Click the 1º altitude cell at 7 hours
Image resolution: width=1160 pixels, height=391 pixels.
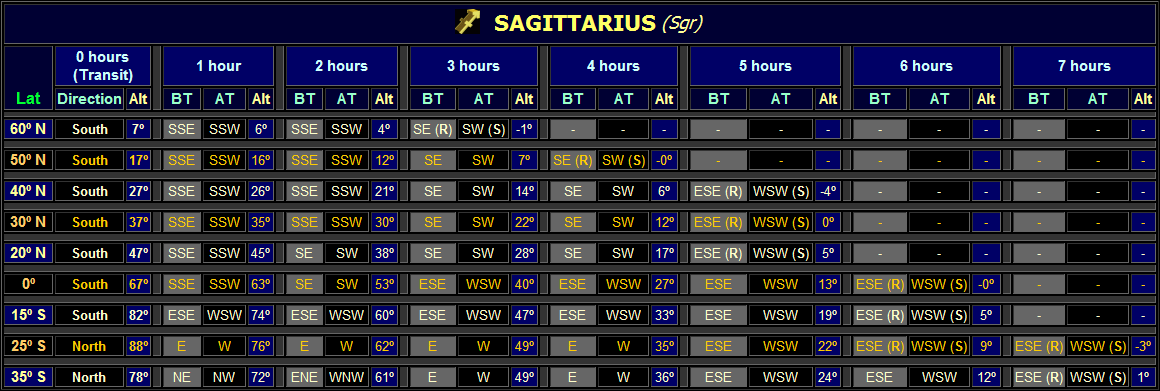click(1143, 378)
